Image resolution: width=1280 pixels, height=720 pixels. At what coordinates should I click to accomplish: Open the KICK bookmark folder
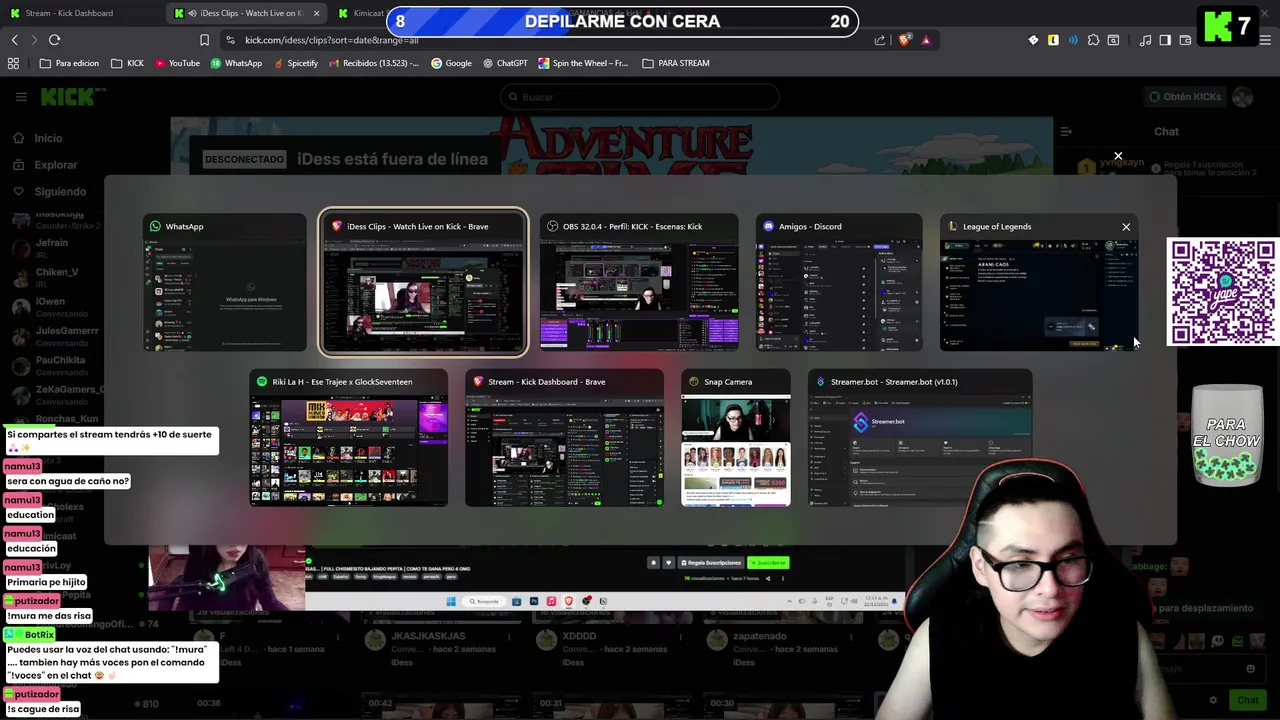[127, 63]
